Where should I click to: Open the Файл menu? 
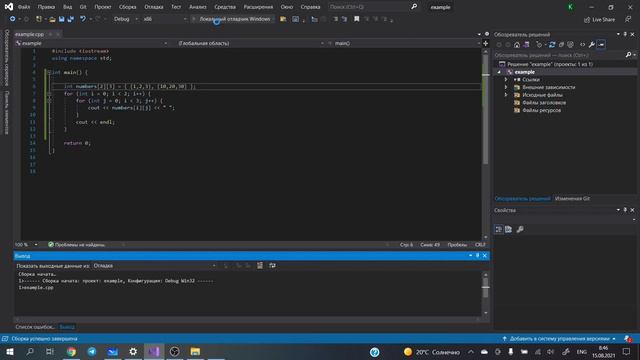(x=24, y=7)
